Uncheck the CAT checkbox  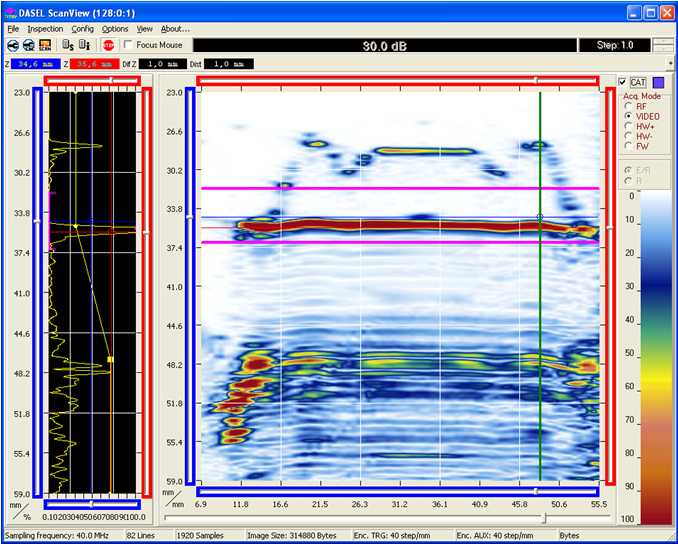(622, 82)
